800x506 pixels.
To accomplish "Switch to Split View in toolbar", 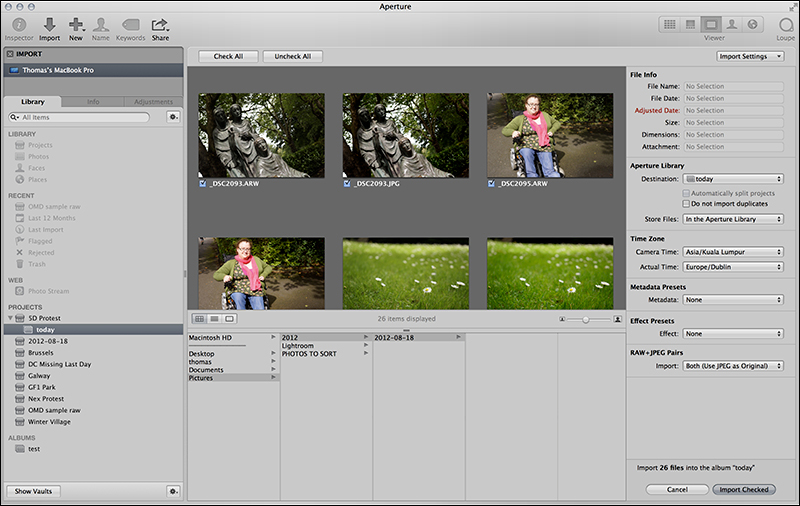I will point(690,24).
